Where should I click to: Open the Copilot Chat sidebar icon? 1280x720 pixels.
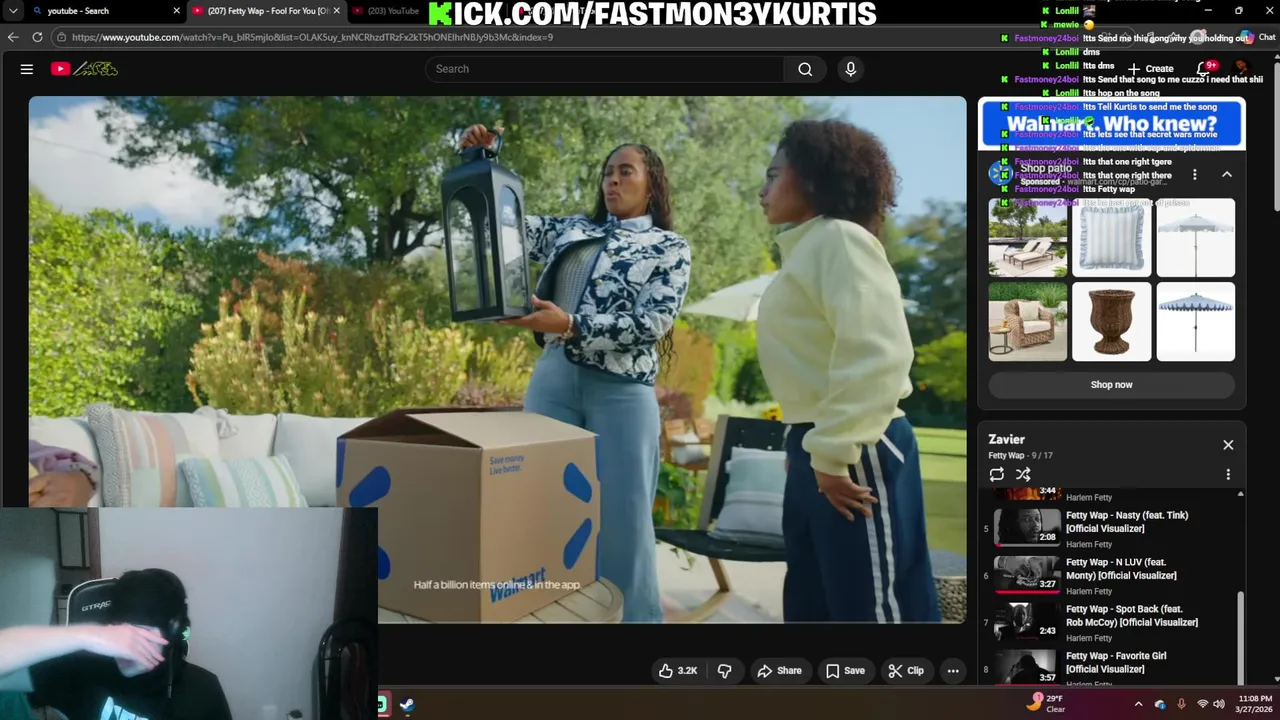point(1258,38)
